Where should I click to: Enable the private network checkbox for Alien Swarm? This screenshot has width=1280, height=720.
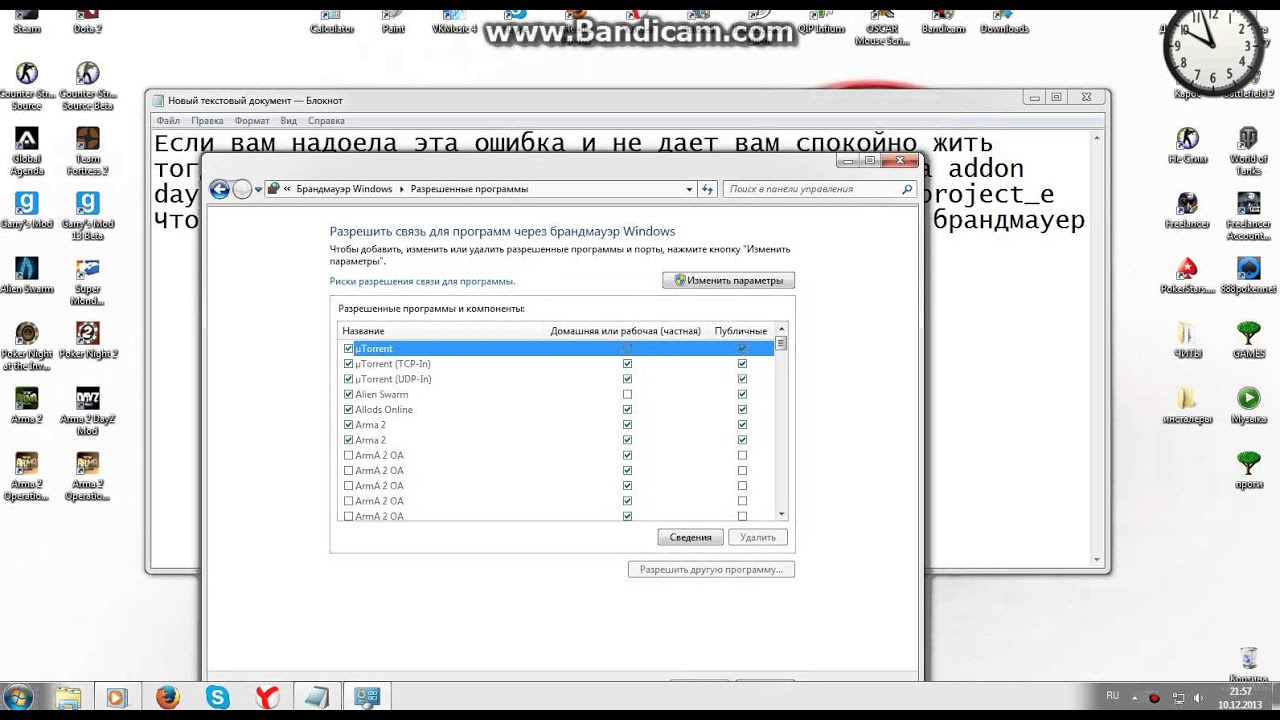tap(627, 394)
